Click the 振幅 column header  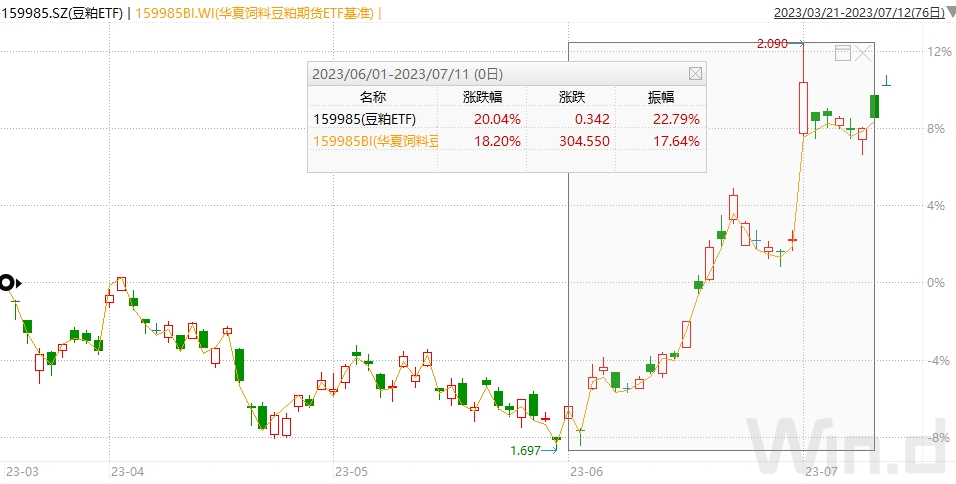(660, 97)
